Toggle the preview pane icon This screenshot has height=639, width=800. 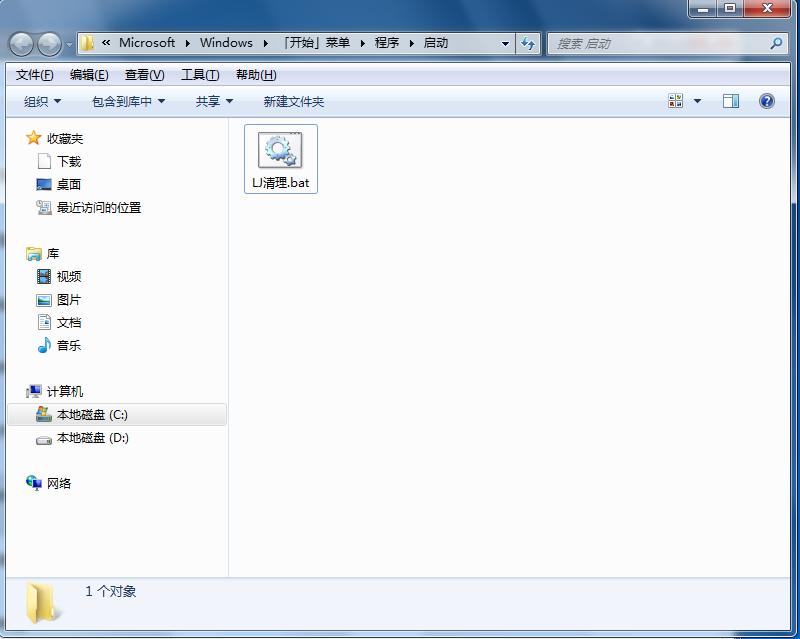[x=731, y=101]
